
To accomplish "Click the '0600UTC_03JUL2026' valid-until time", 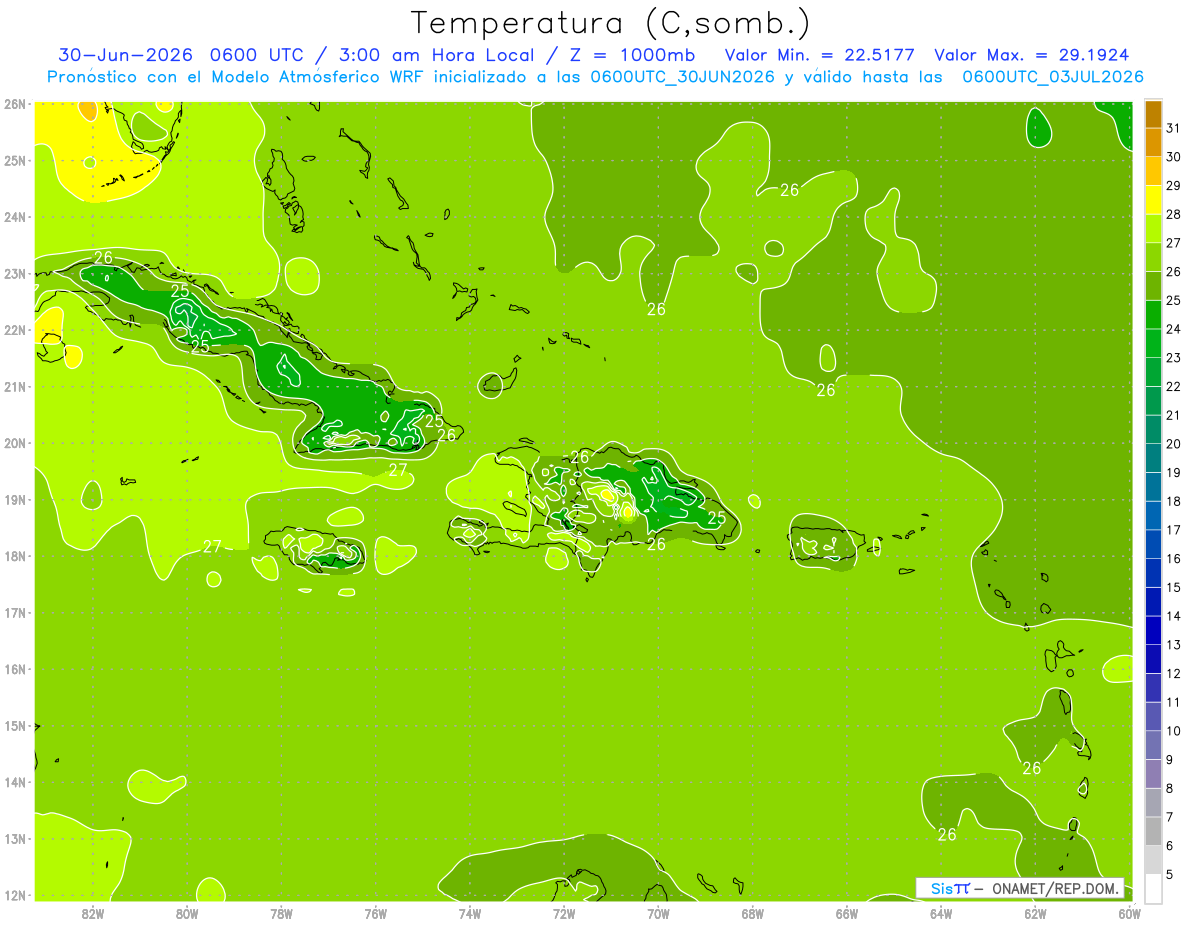I will (x=1053, y=77).
